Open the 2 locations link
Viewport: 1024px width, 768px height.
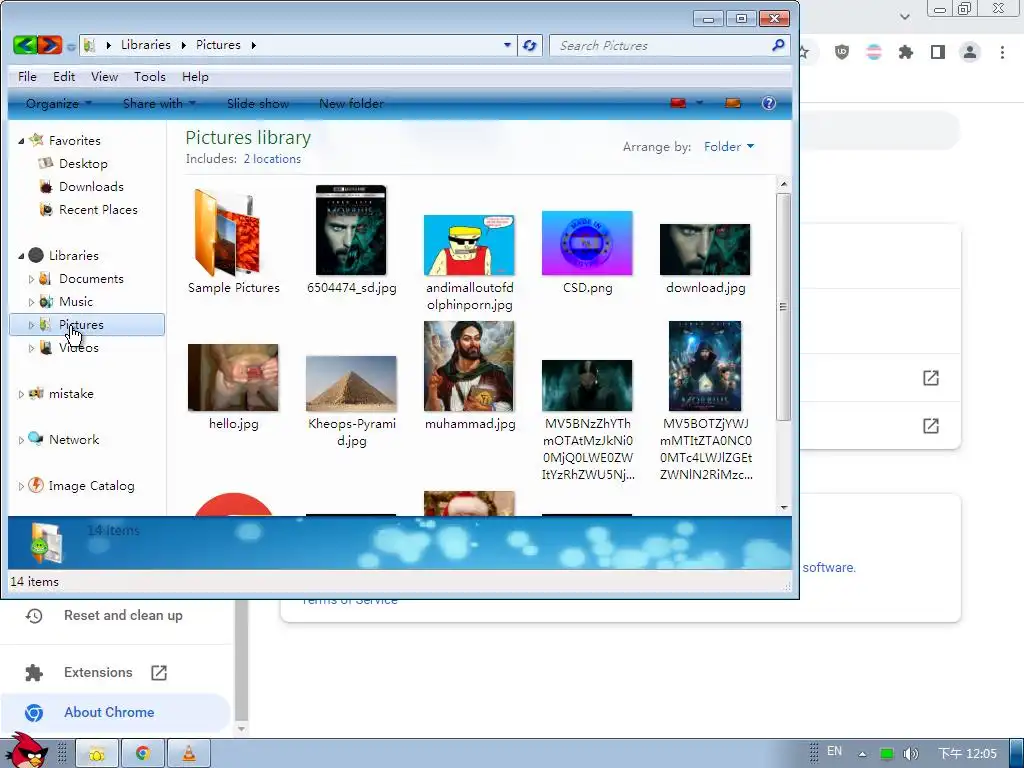coord(272,159)
